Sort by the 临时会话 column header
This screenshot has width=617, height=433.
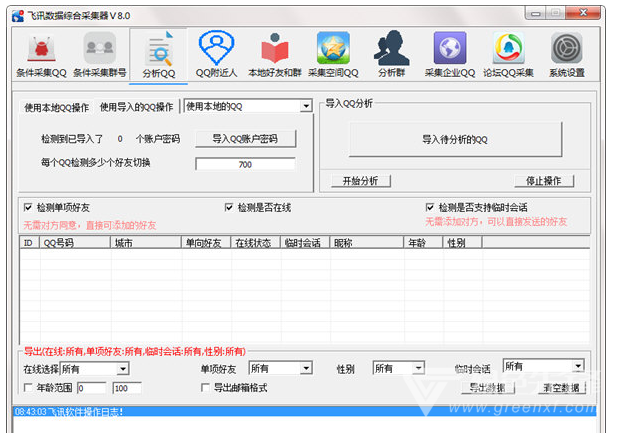(x=305, y=243)
